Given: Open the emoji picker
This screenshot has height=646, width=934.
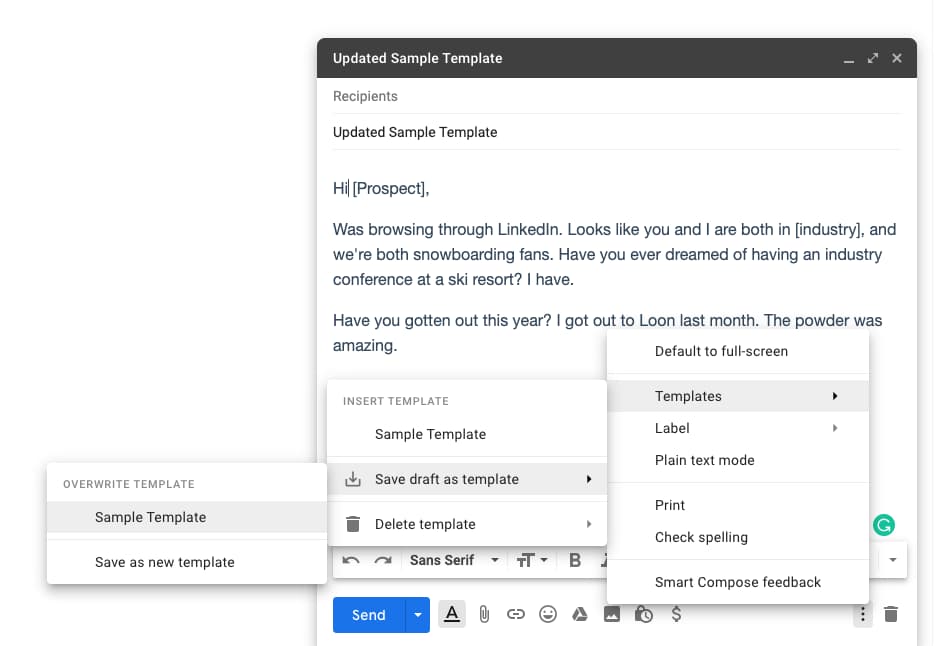Looking at the screenshot, I should (x=548, y=614).
